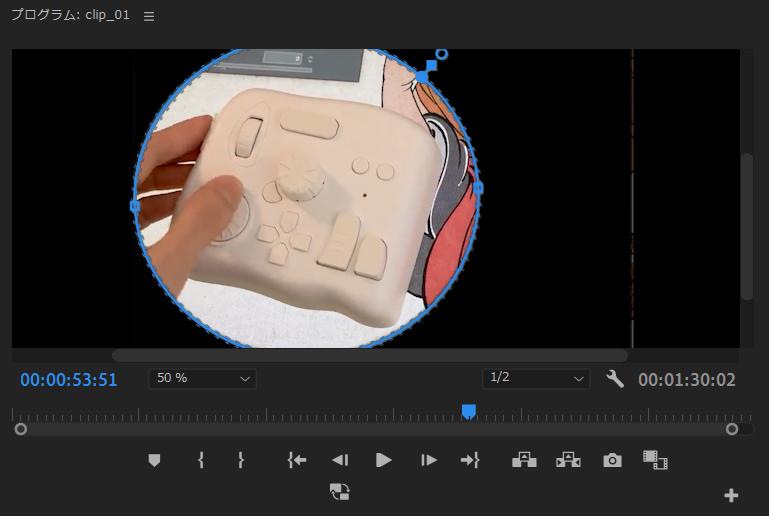Click the mask vertex on the circle's right edge
Image resolution: width=769 pixels, height=516 pixels.
point(478,187)
